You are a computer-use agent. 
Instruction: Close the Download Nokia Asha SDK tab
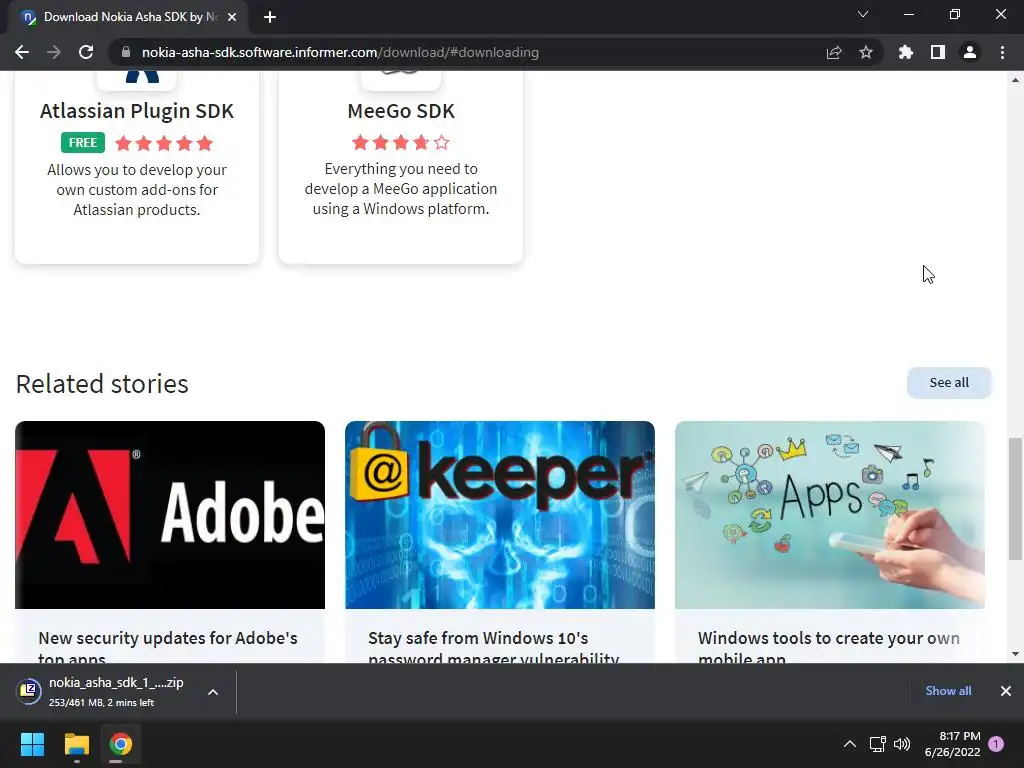[232, 17]
